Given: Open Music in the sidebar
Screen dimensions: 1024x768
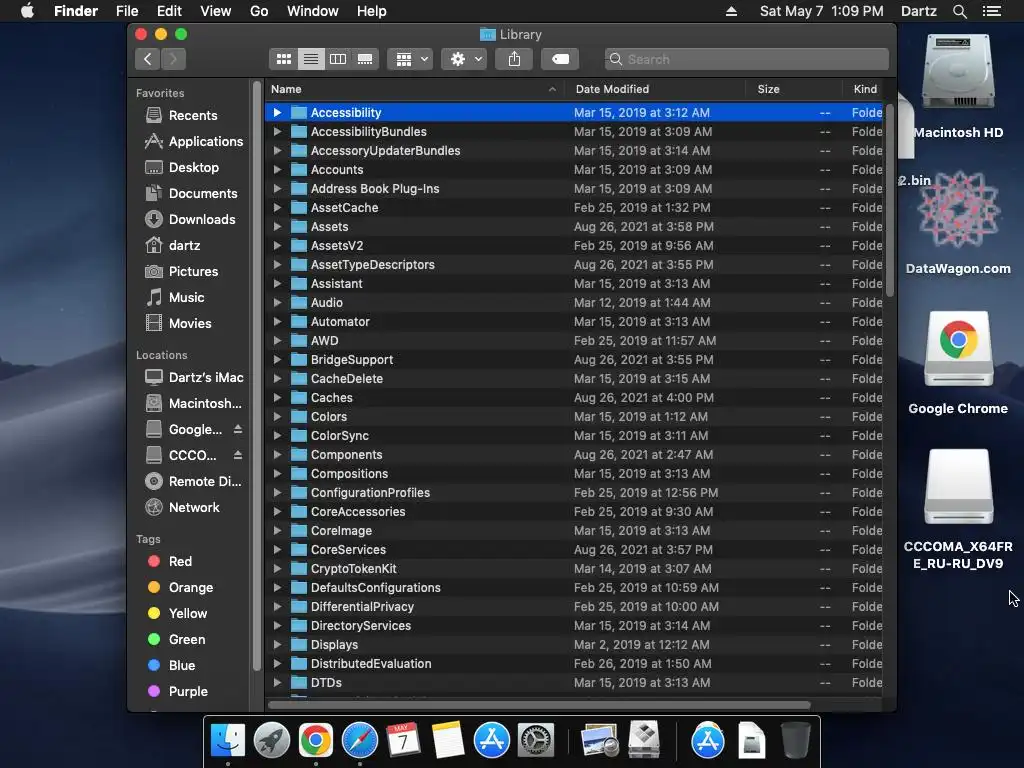Looking at the screenshot, I should [174, 298].
